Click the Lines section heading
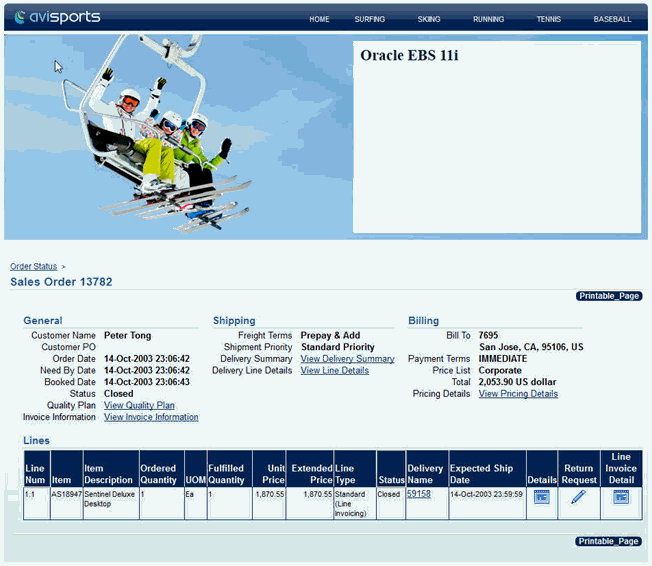652x566 pixels. (36, 440)
